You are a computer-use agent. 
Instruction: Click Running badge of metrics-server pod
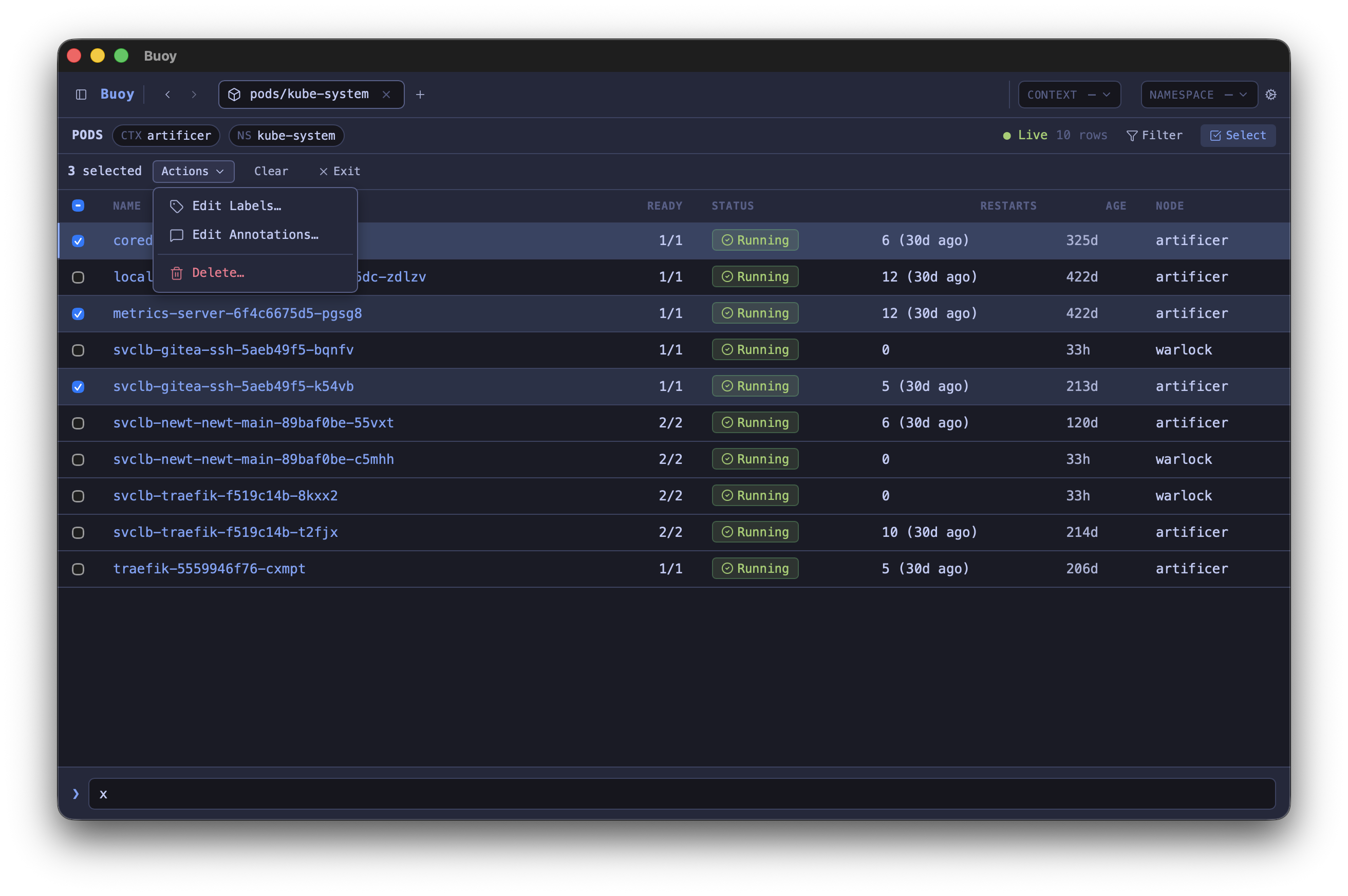755,313
